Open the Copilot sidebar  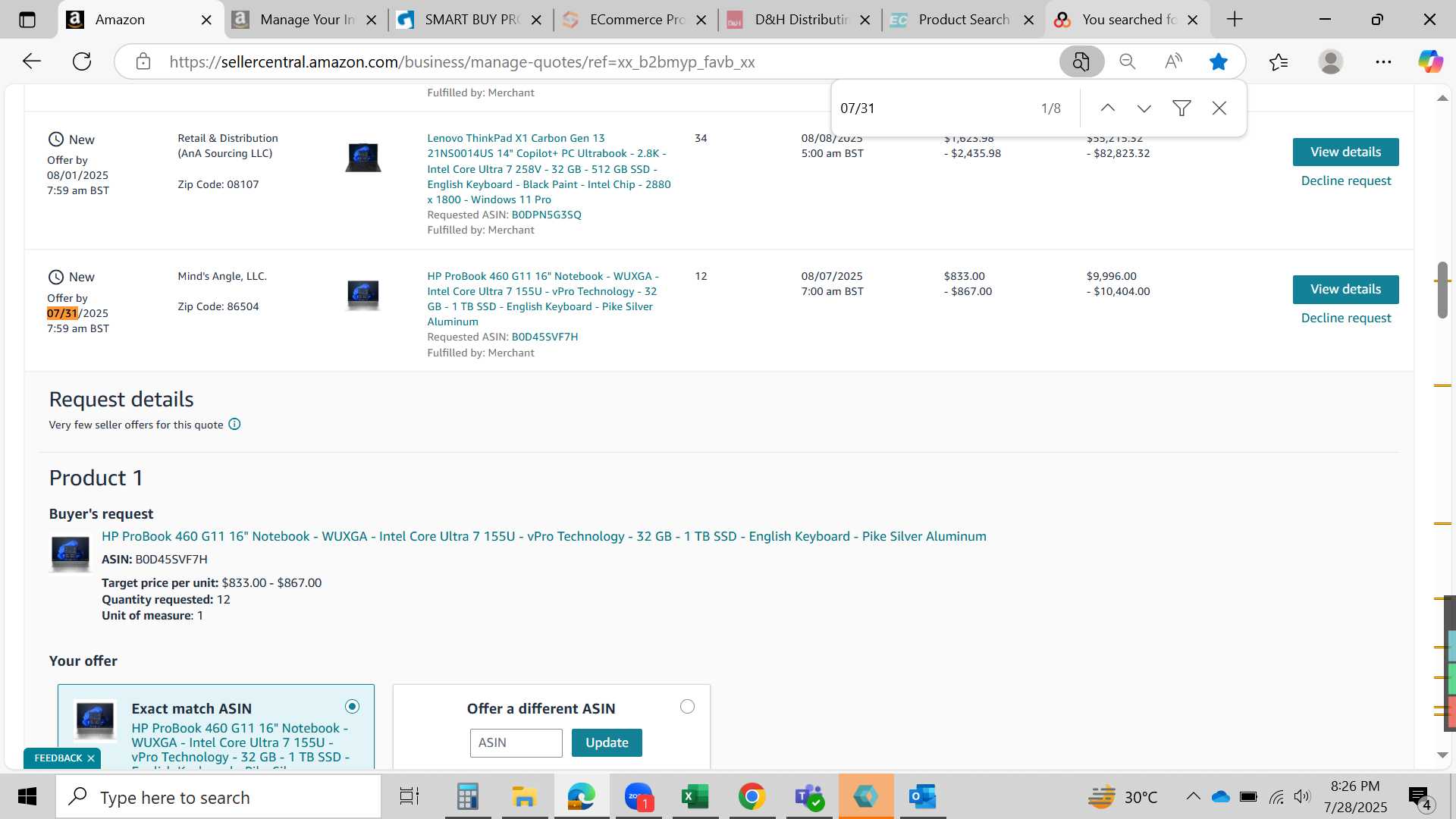1430,61
